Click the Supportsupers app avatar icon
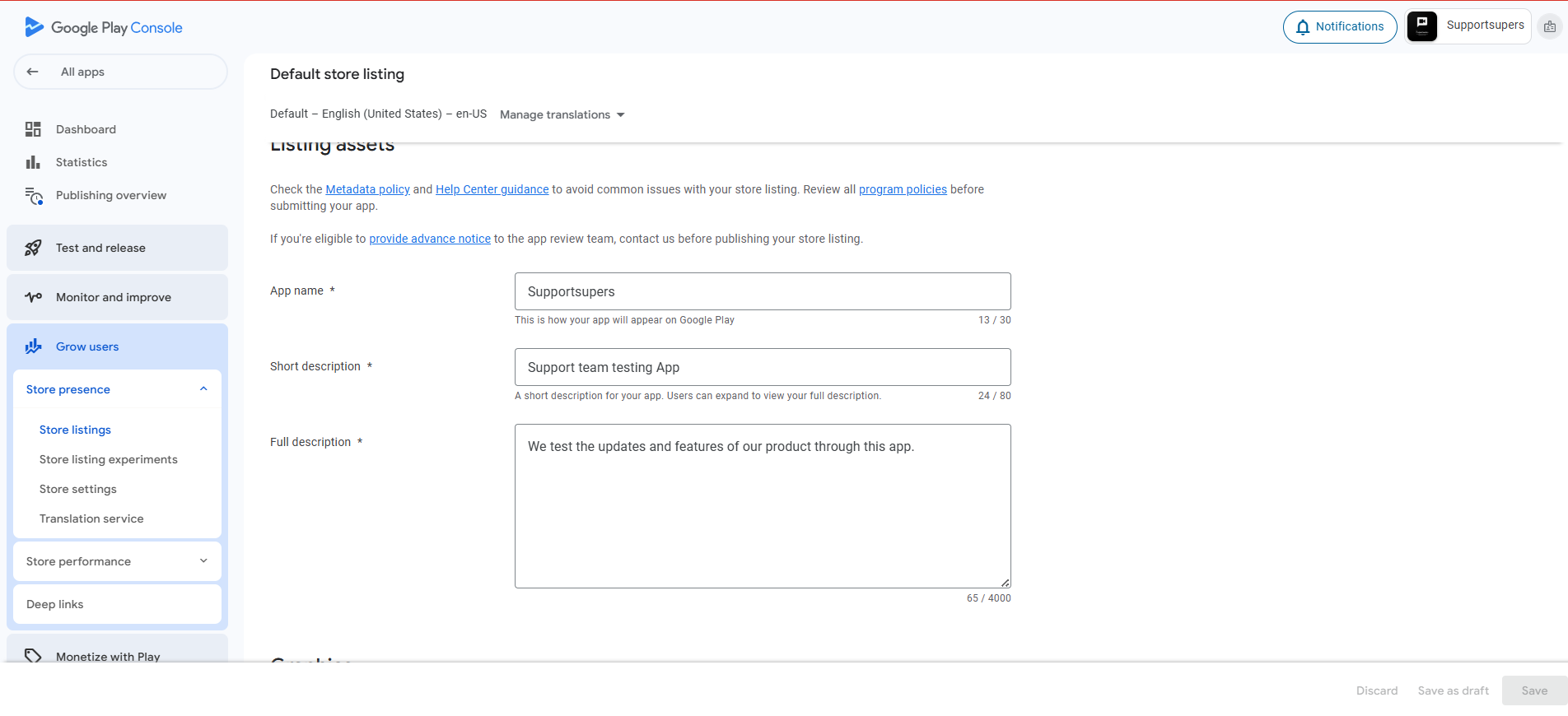 click(1422, 26)
